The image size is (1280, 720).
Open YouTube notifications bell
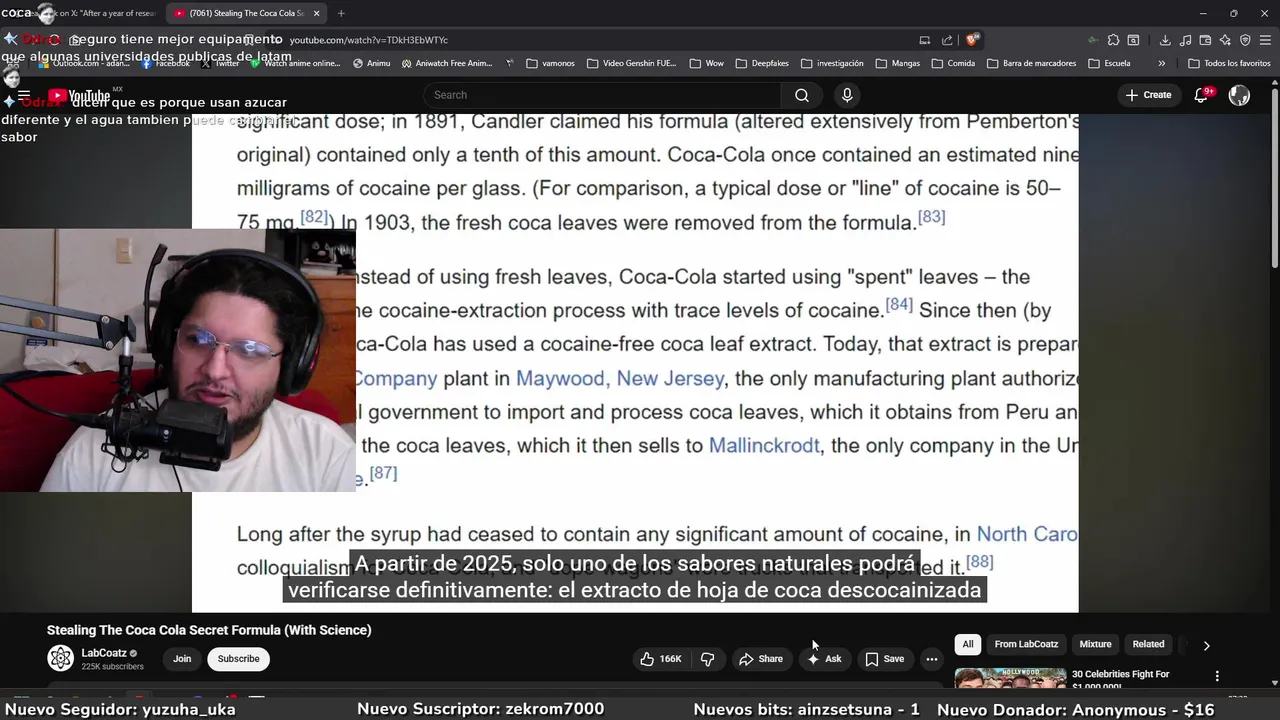coord(1202,95)
